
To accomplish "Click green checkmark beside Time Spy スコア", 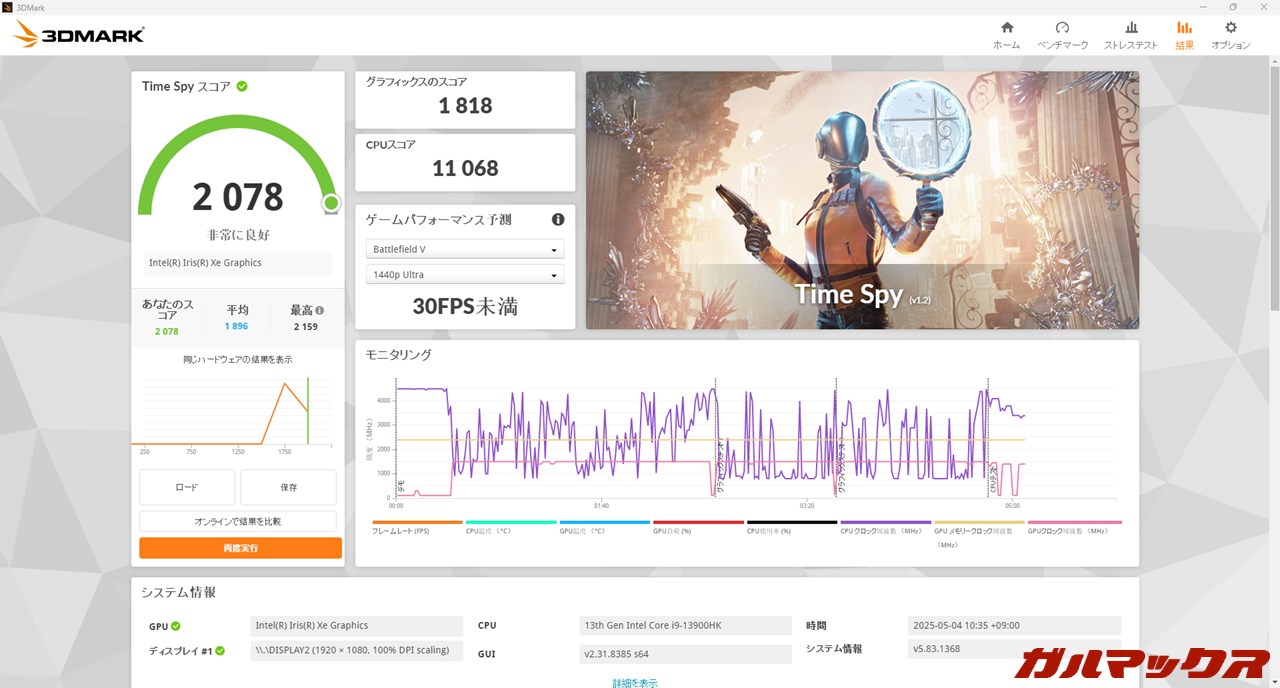I will pyautogui.click(x=242, y=86).
